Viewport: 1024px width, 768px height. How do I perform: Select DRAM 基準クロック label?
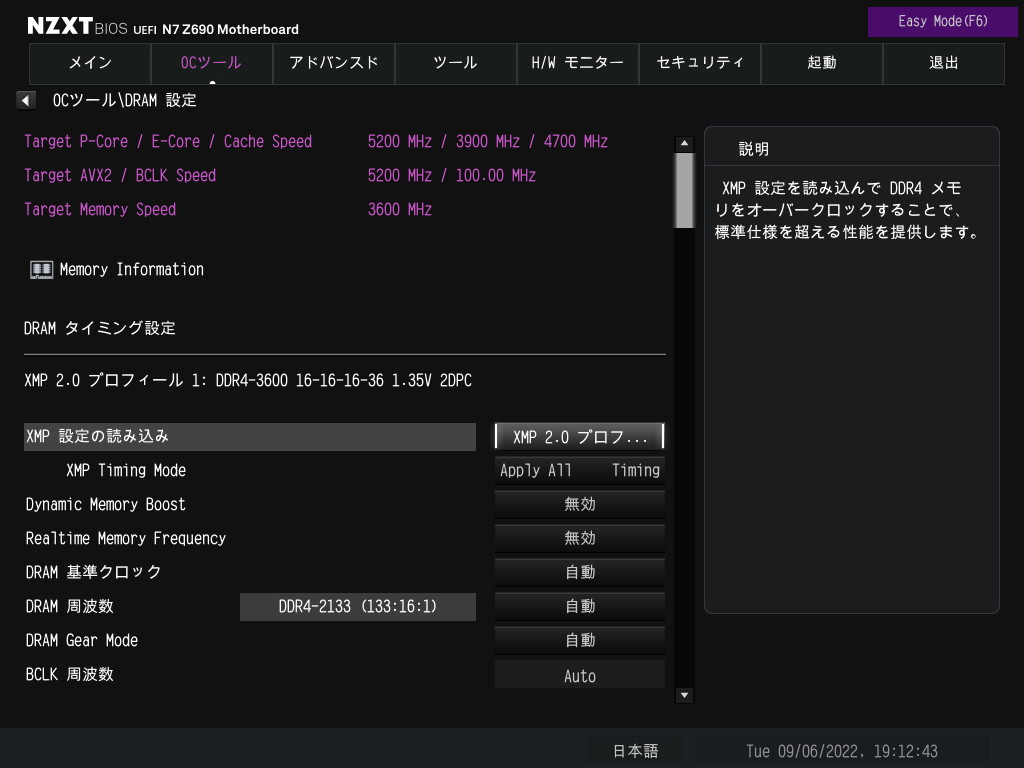click(x=93, y=572)
